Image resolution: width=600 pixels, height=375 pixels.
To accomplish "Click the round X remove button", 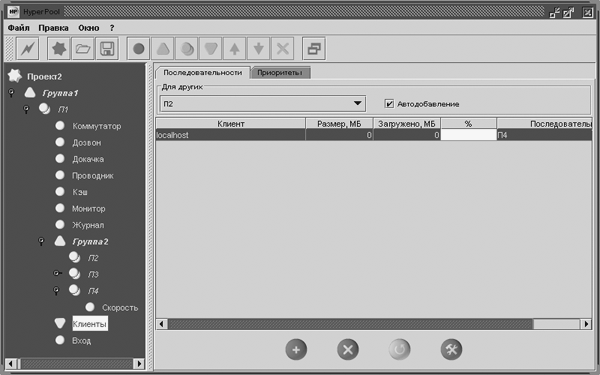I will pyautogui.click(x=348, y=349).
